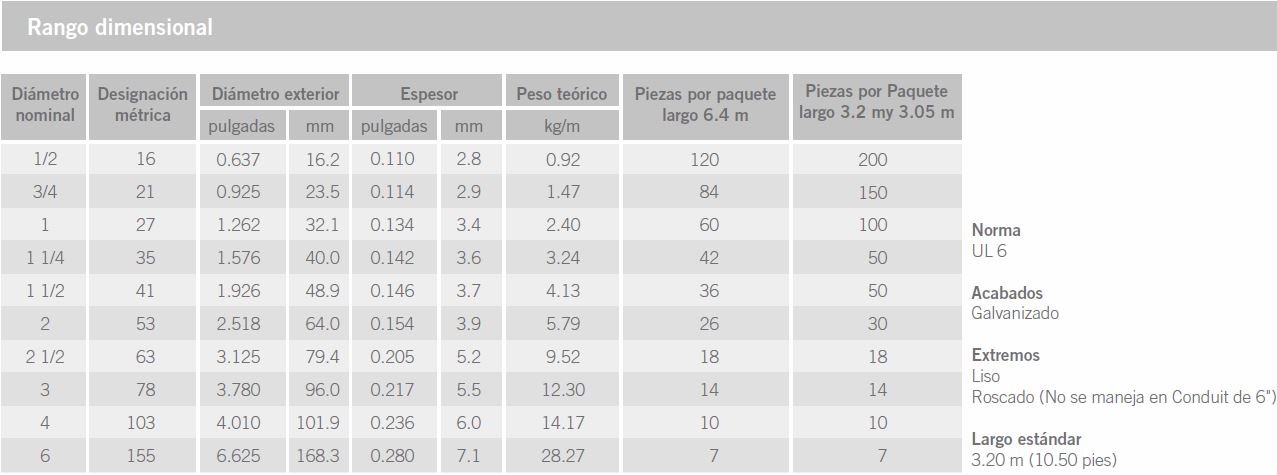Click the metric designation 103 cell
Viewport: 1277px width, 475px height.
tap(143, 423)
